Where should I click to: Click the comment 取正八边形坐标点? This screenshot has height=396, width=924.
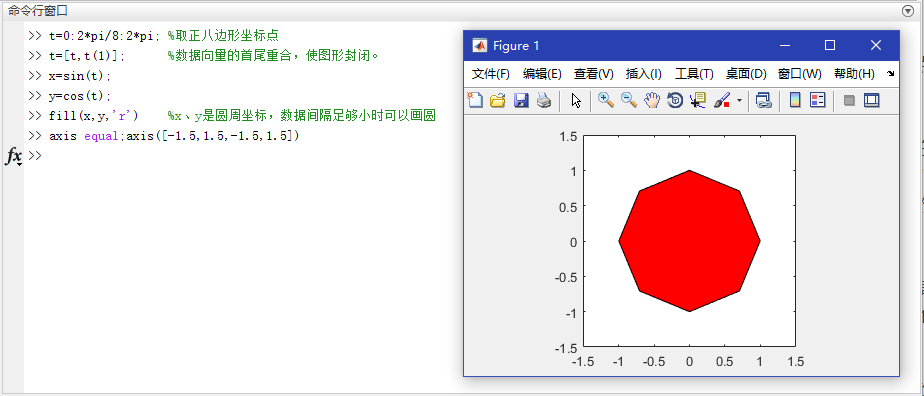click(227, 36)
